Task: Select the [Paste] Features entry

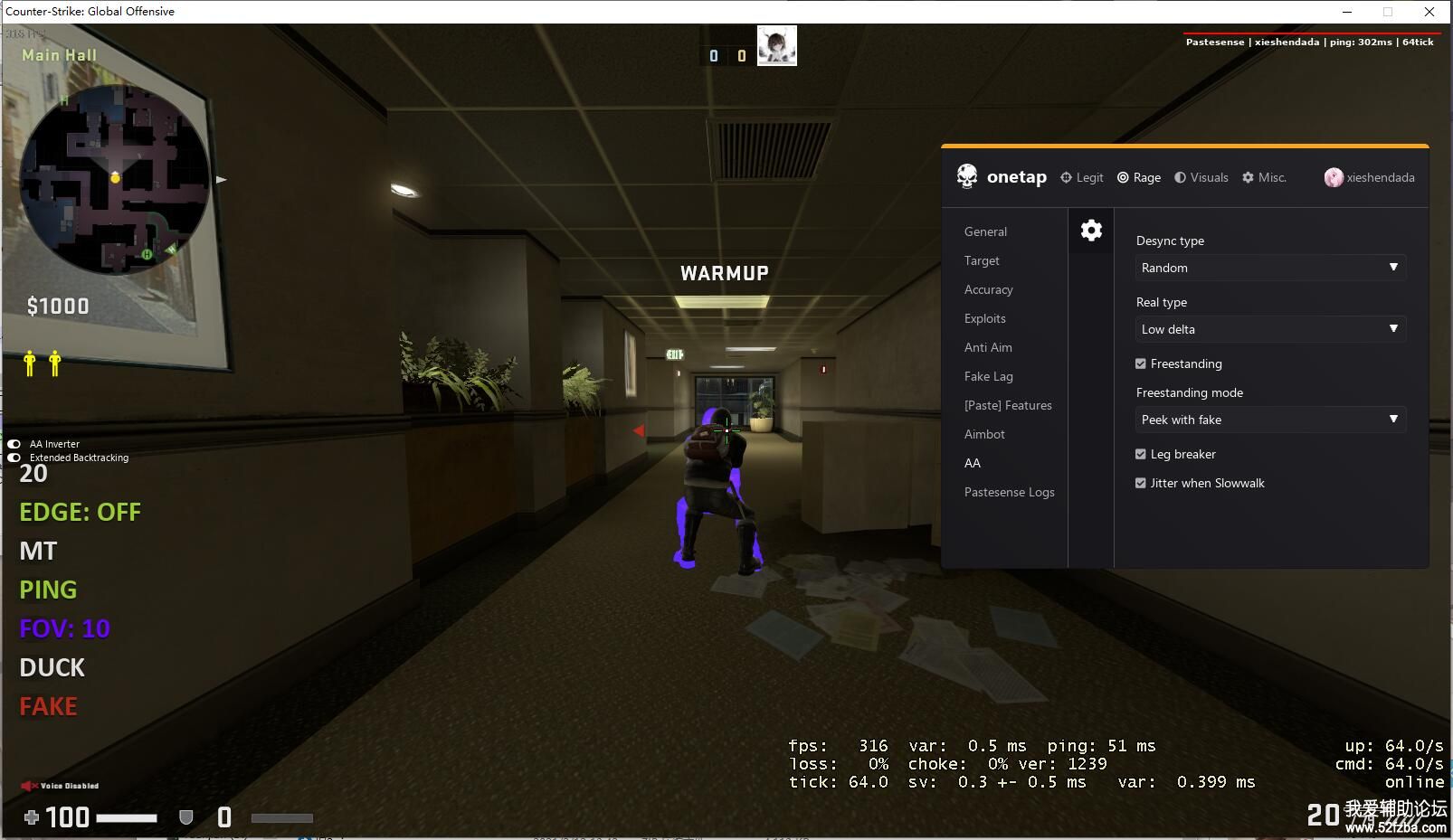Action: tap(1008, 405)
